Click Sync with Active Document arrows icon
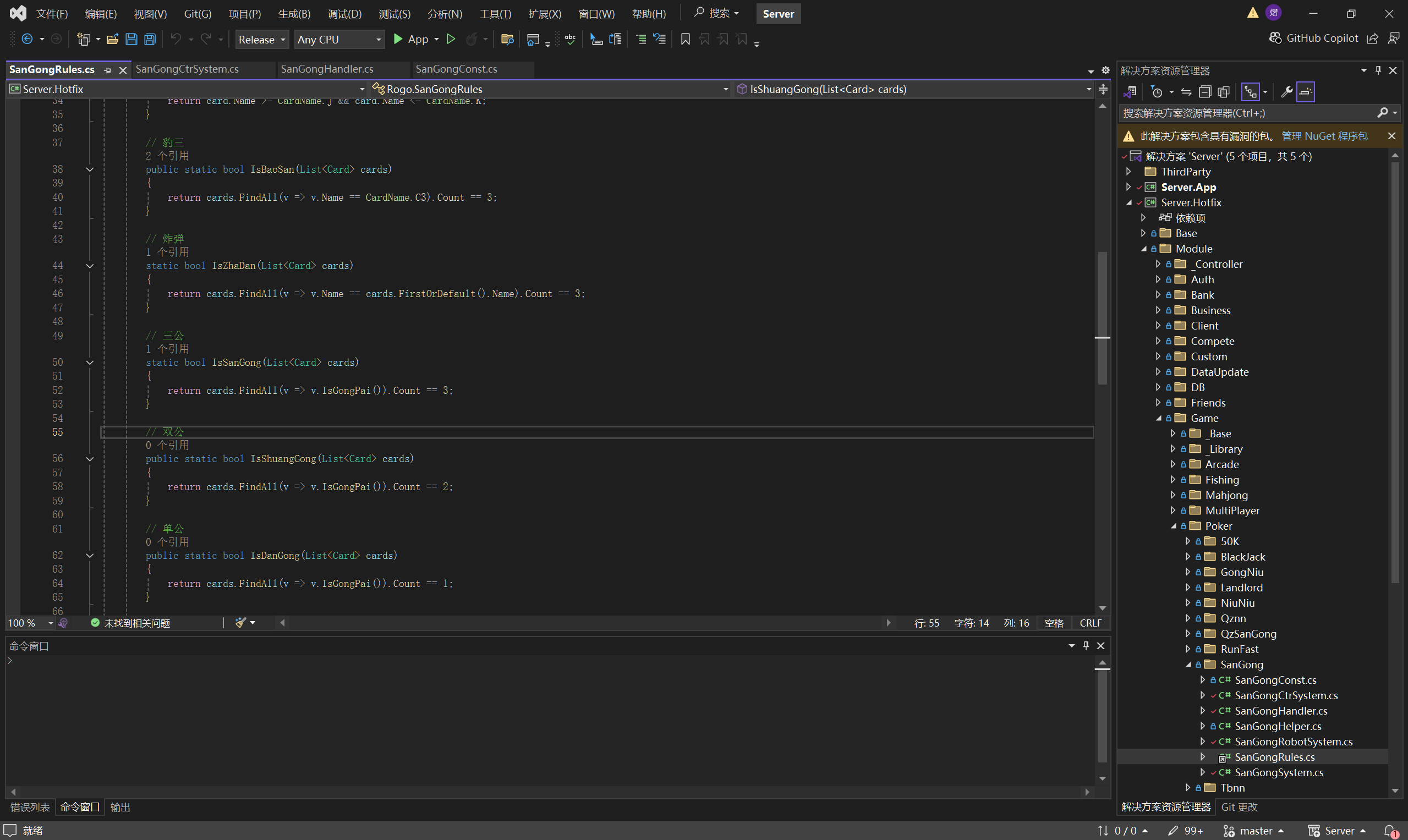The width and height of the screenshot is (1408, 840). (x=1186, y=92)
